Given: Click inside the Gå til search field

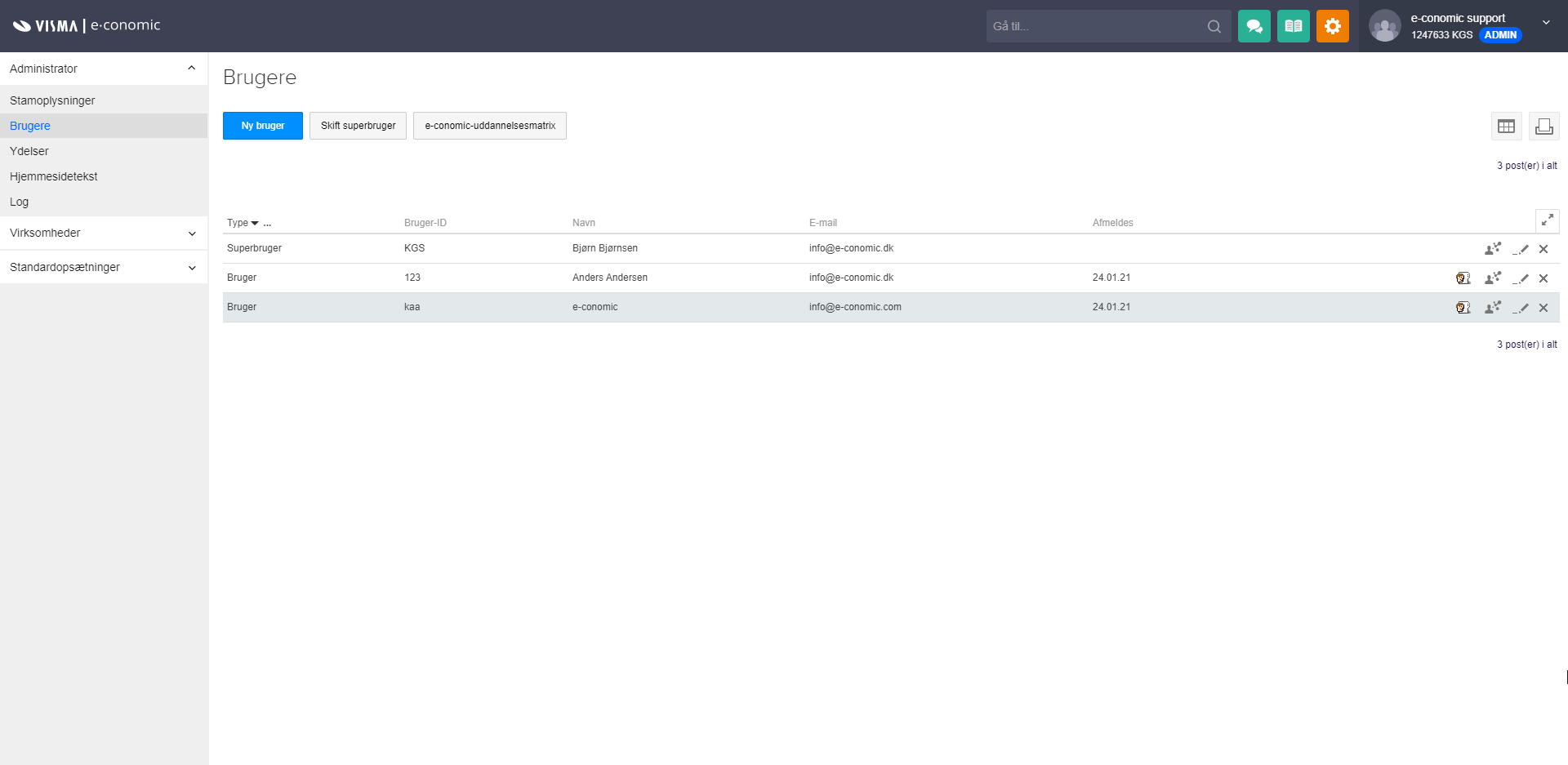Looking at the screenshot, I should tap(1094, 26).
